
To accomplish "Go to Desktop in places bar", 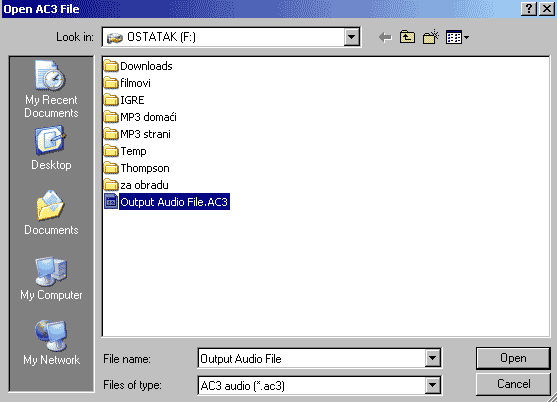I will coord(51,148).
